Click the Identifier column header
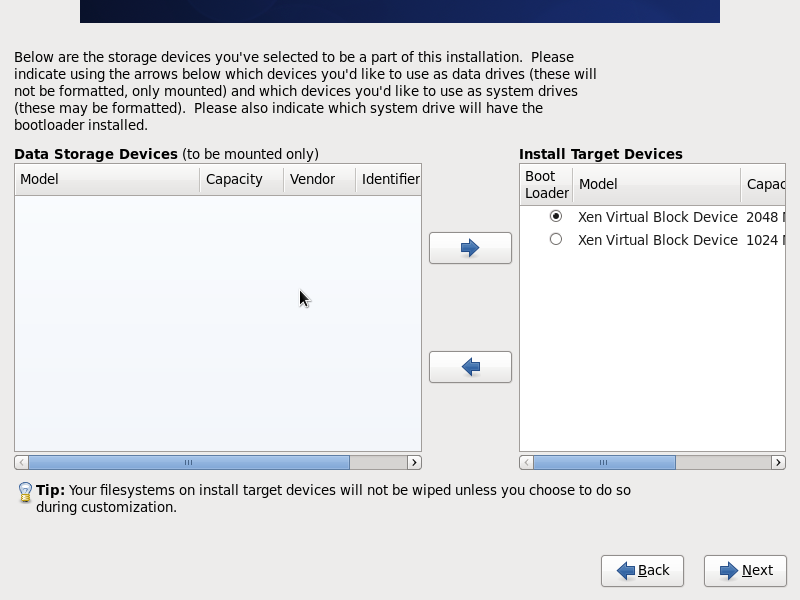 [x=389, y=179]
